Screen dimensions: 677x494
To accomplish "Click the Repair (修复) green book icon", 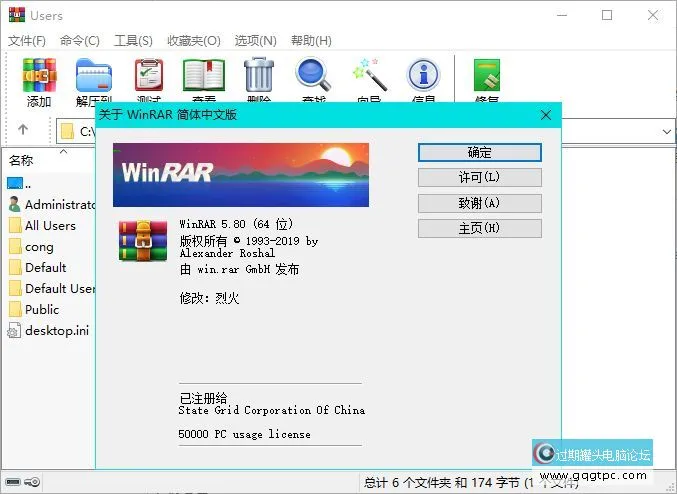I will 487,75.
